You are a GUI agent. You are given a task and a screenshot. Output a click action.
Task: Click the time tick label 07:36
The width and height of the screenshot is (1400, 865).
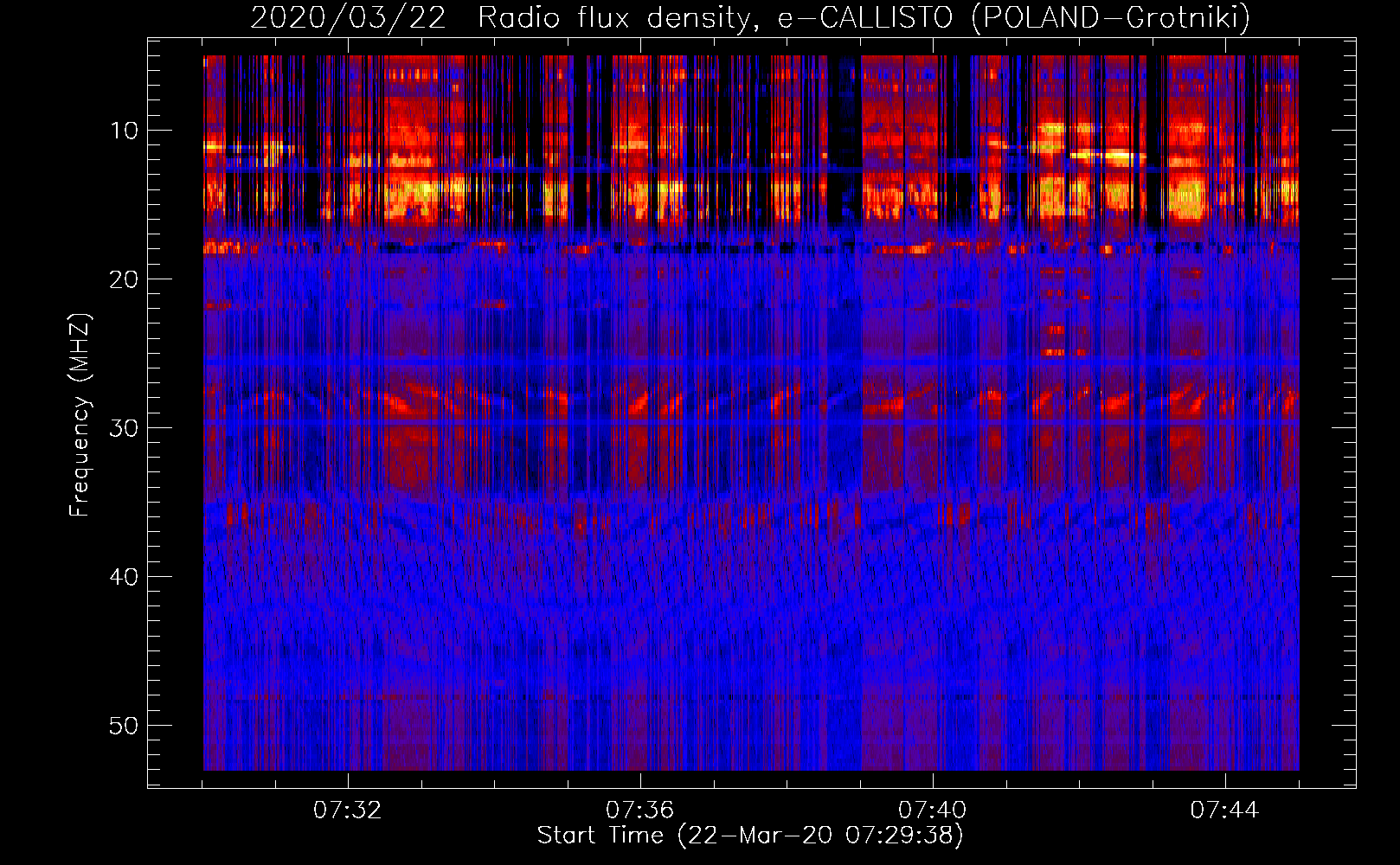pos(639,811)
